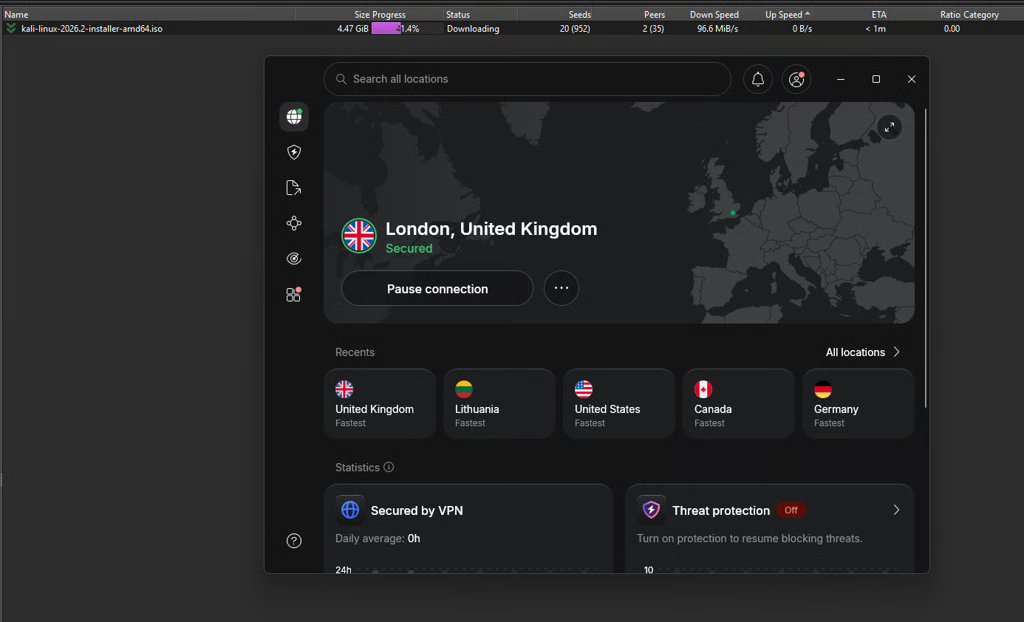The width and height of the screenshot is (1024, 622).
Task: Click Search all locations field
Action: pos(527,79)
